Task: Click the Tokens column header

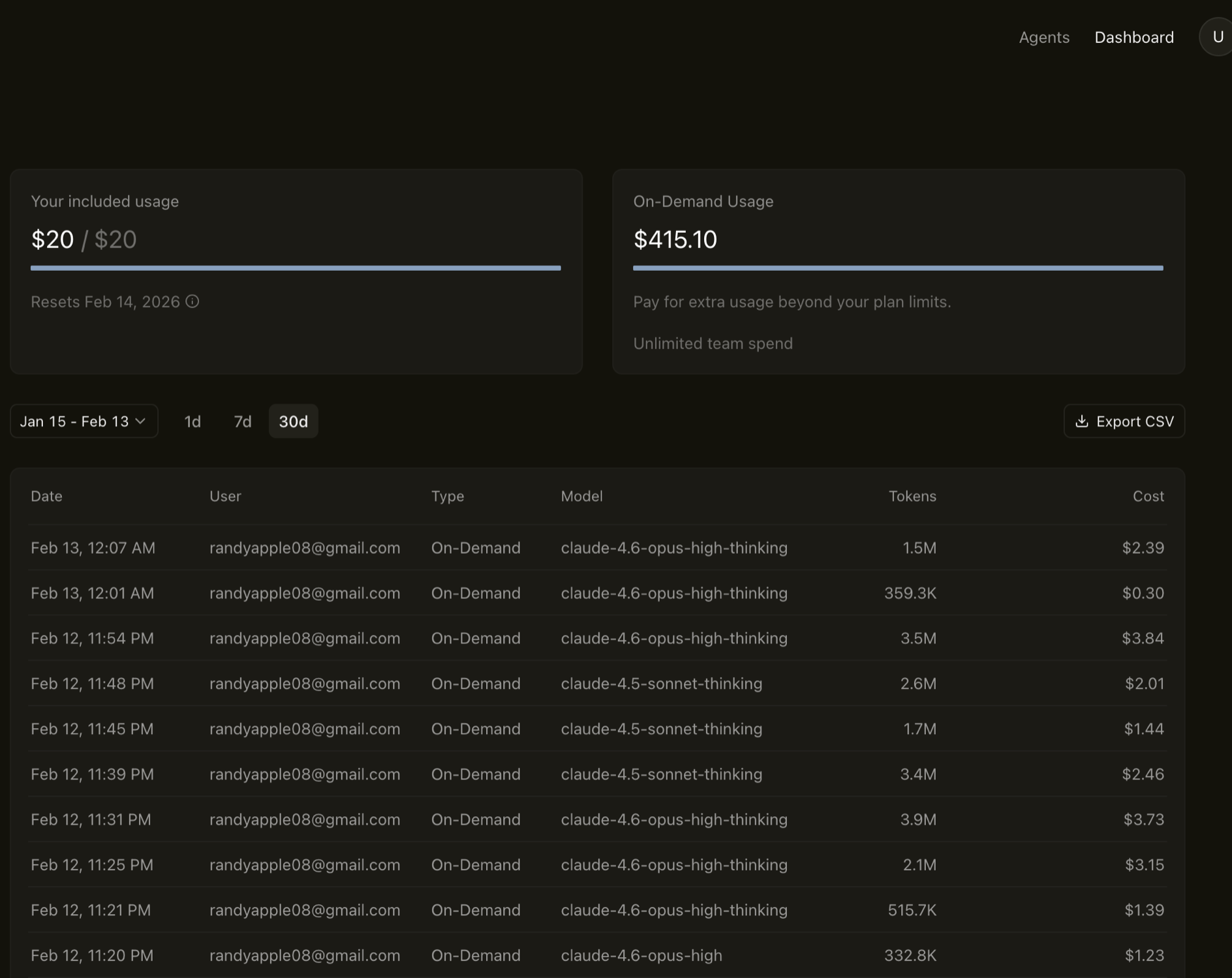Action: 912,496
